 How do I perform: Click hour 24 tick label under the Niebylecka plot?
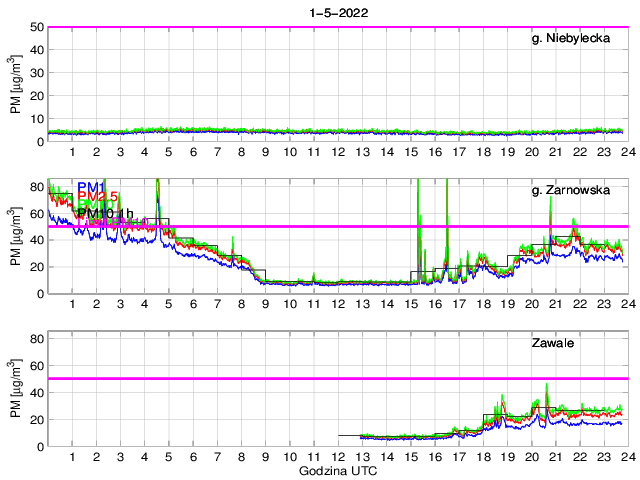(x=626, y=152)
